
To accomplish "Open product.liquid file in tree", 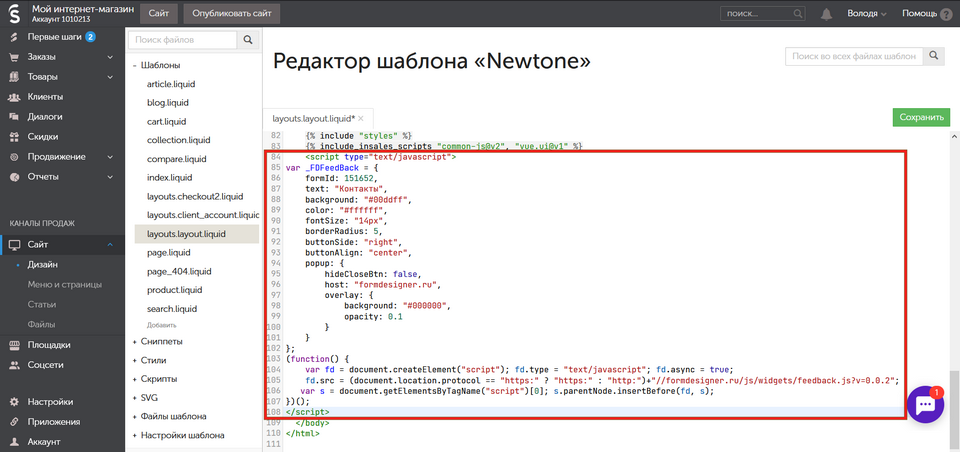I will coord(174,290).
